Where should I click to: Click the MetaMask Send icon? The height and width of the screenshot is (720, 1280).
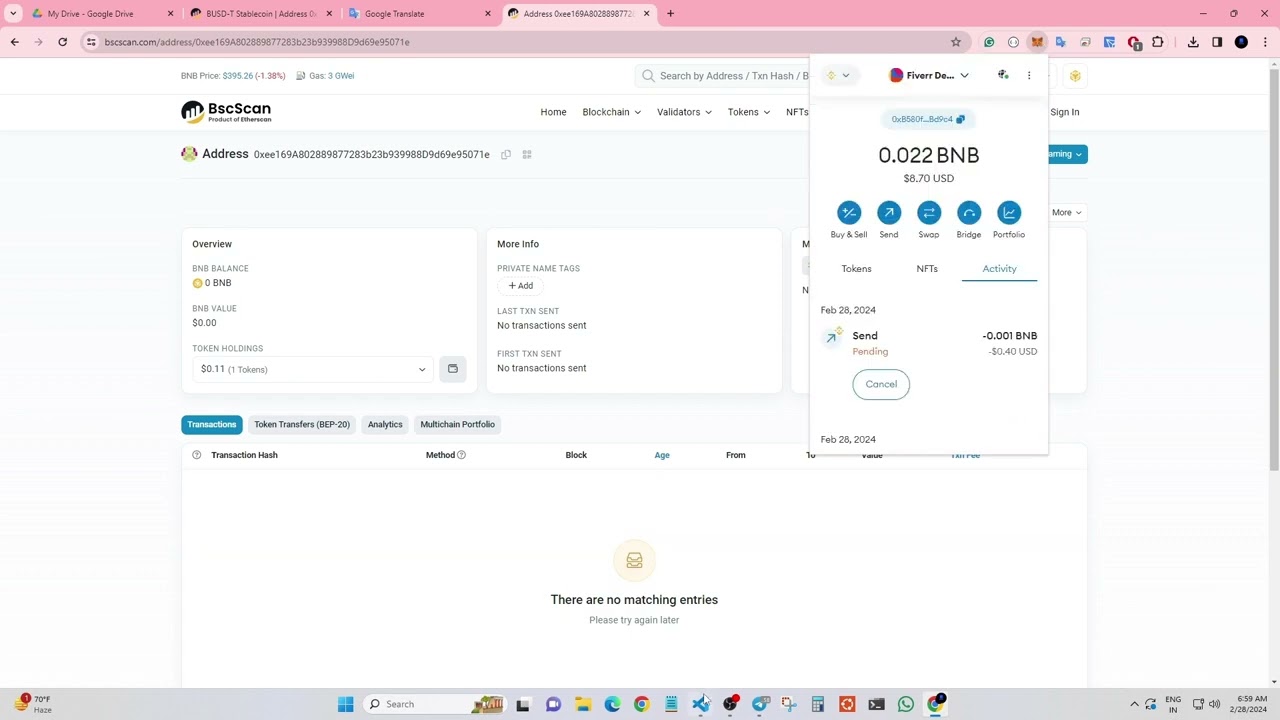[889, 213]
